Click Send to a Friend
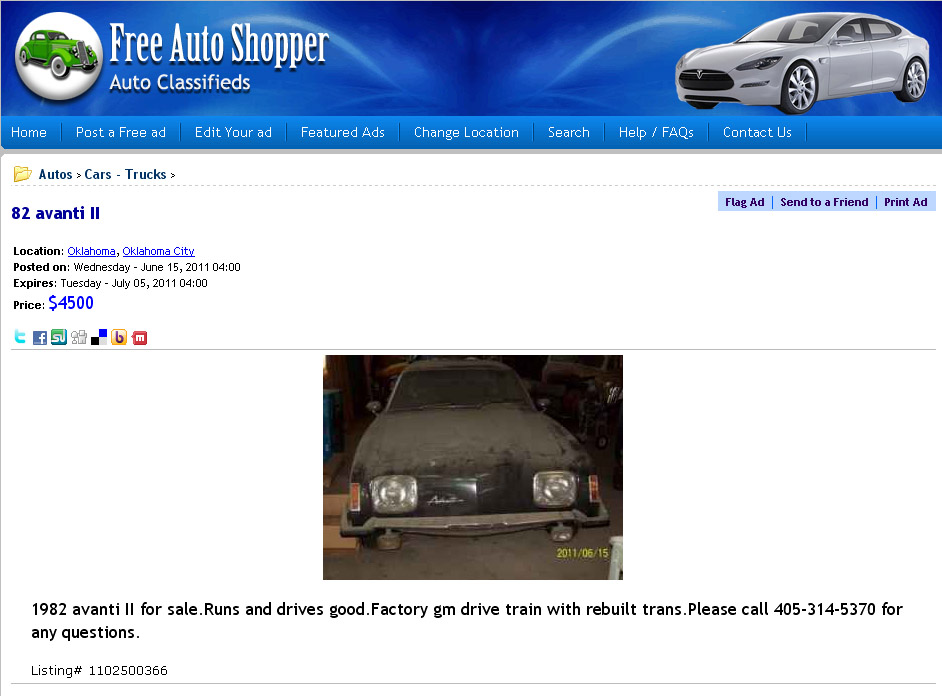 (824, 202)
